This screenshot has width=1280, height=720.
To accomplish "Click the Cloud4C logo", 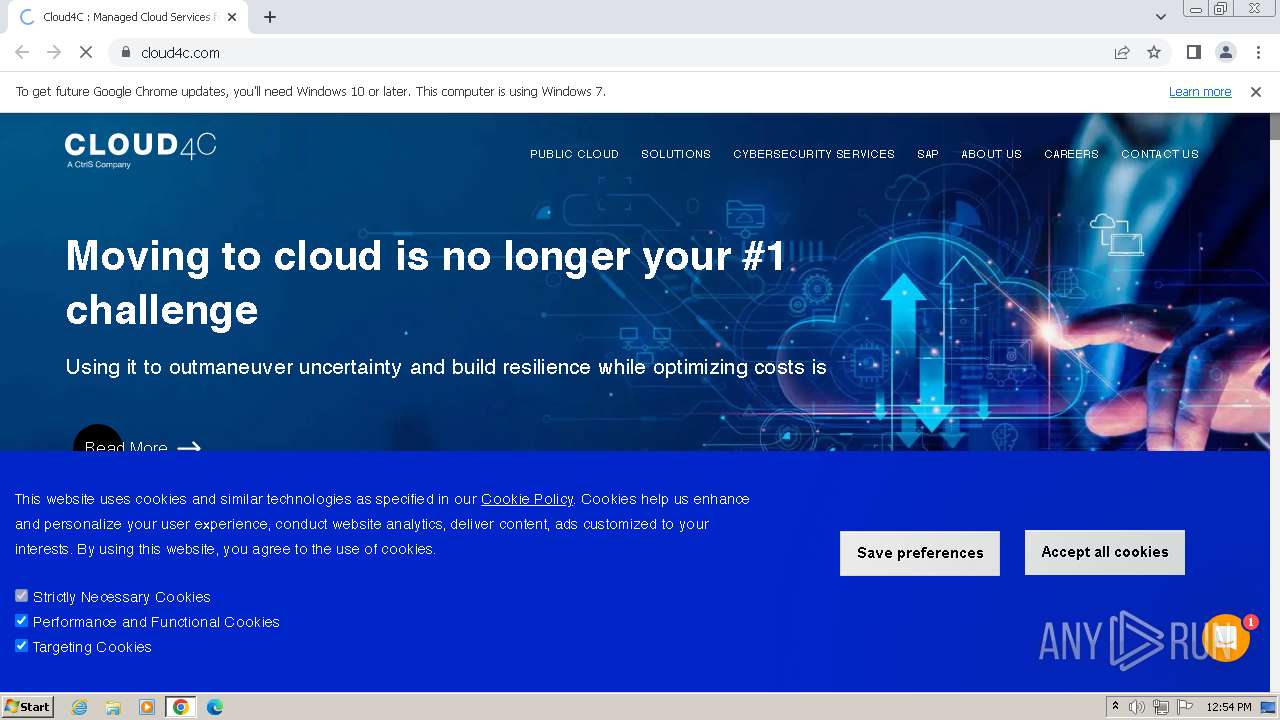I will 140,150.
